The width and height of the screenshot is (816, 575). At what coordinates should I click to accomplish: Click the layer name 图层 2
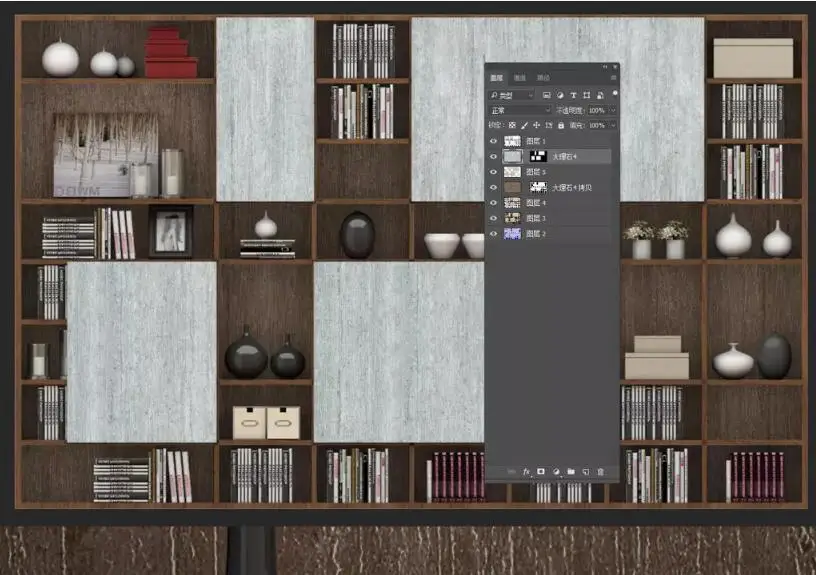pyautogui.click(x=536, y=234)
